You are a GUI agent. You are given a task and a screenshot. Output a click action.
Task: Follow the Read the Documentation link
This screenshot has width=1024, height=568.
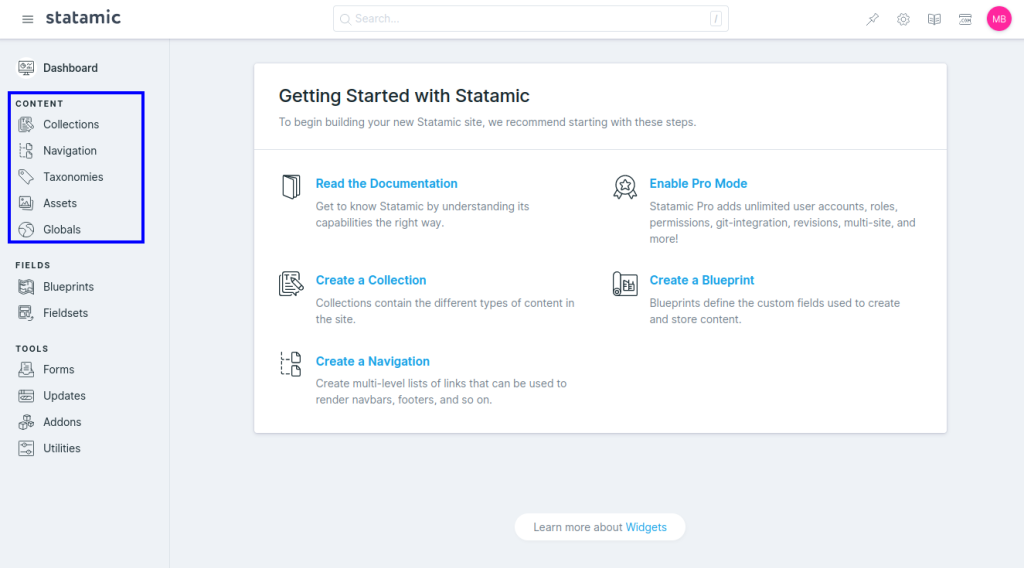[387, 183]
